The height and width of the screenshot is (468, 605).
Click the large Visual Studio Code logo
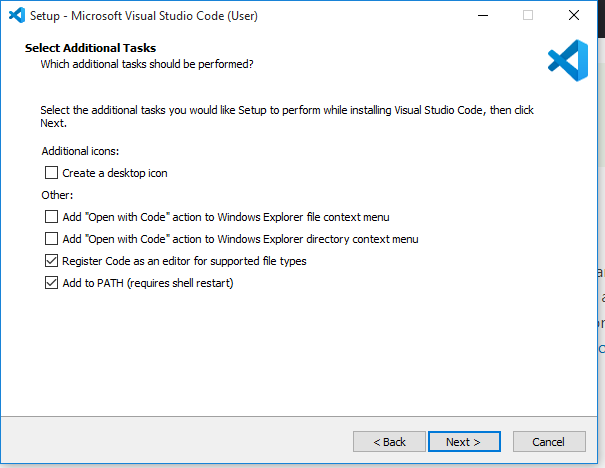(x=568, y=61)
